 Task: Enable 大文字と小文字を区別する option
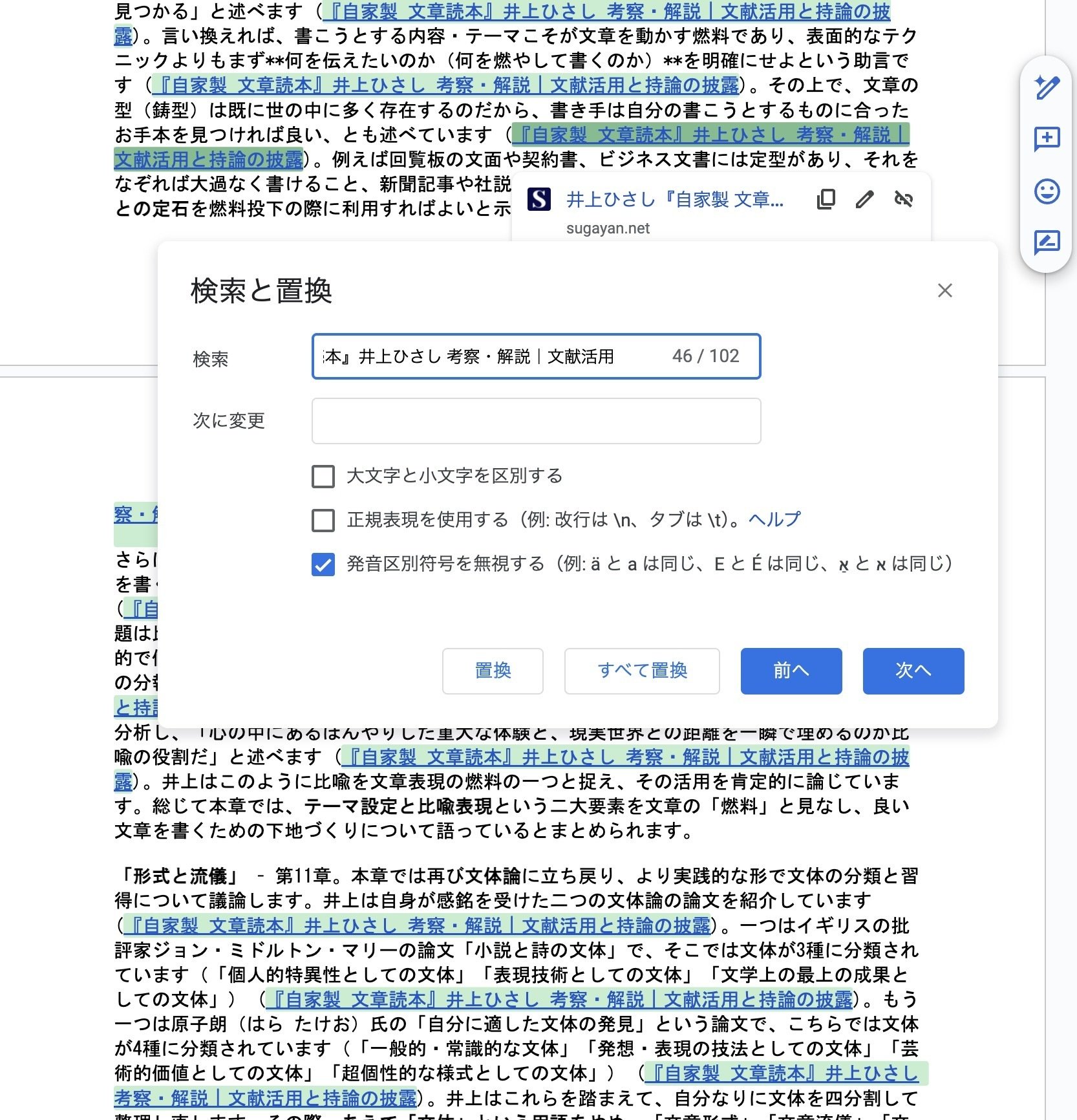323,477
